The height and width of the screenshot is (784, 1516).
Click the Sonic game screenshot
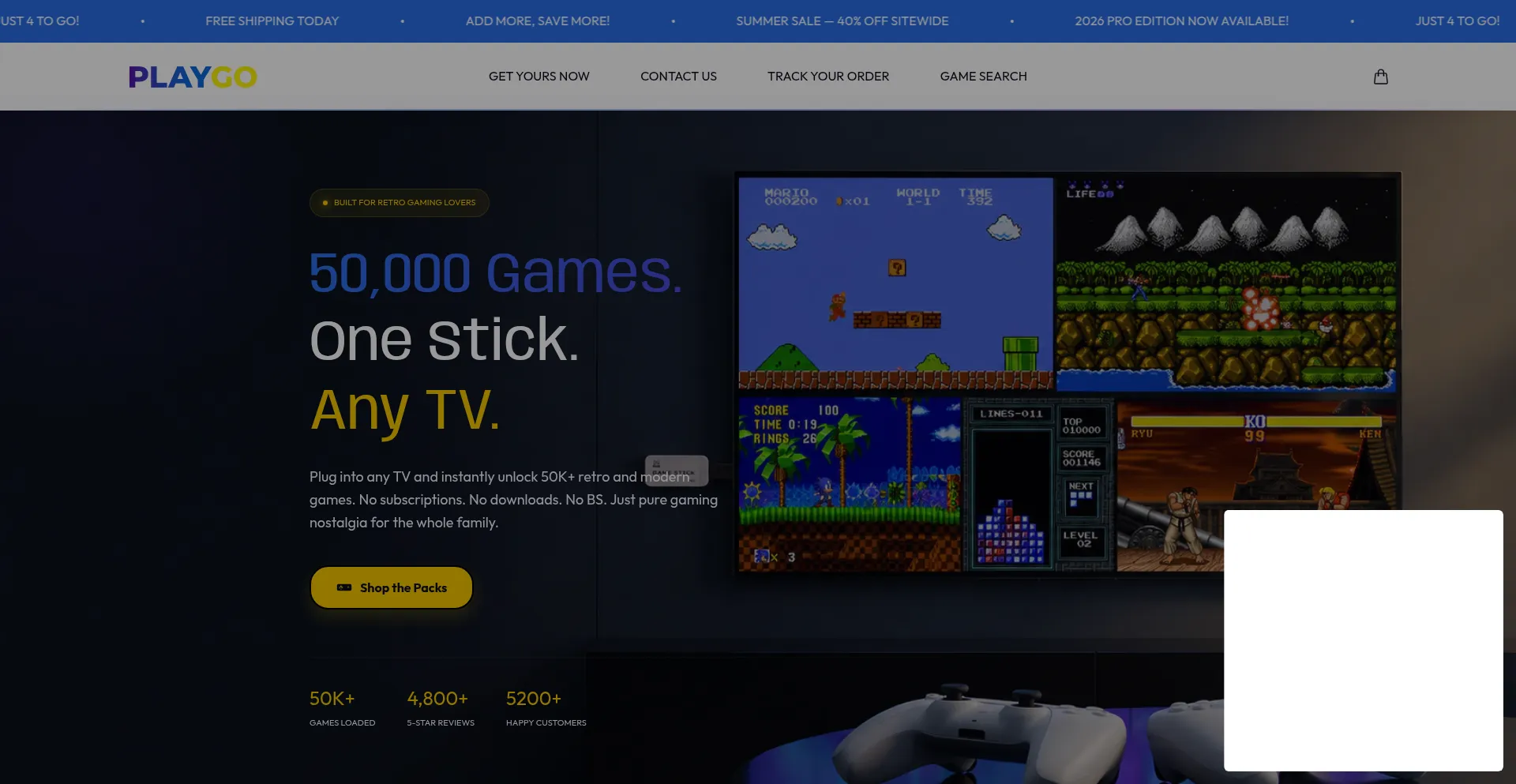tap(850, 484)
